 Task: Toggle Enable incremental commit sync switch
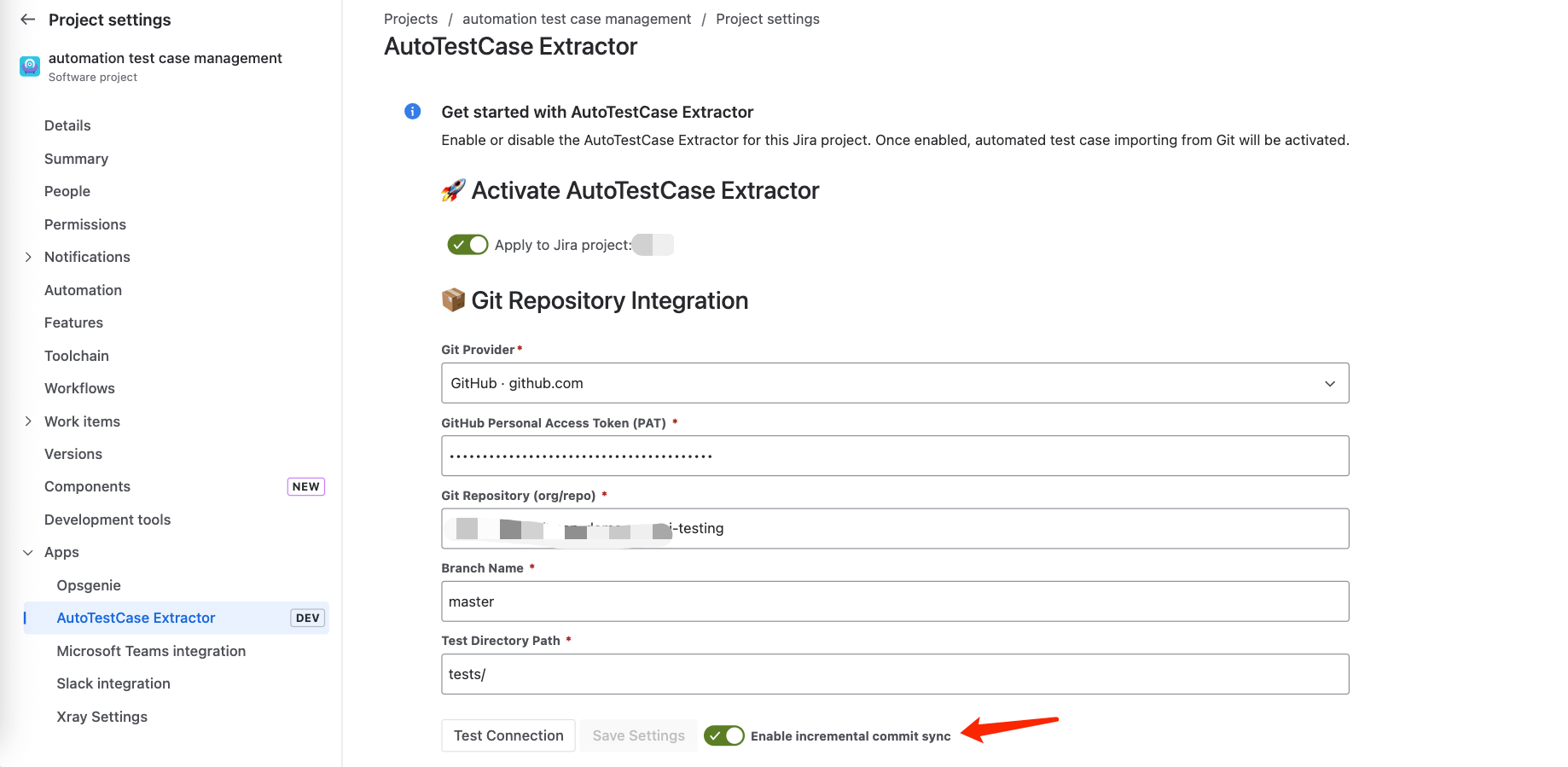pos(724,735)
